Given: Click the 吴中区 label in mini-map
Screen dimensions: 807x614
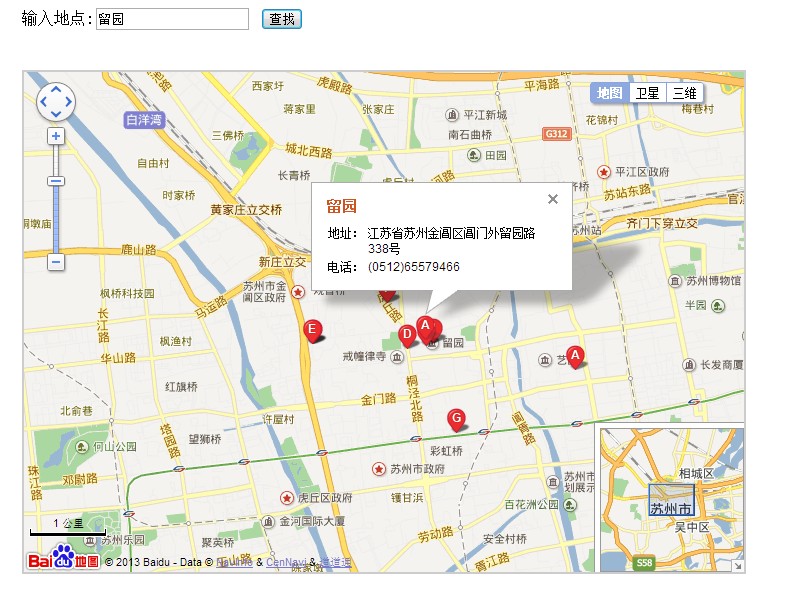Looking at the screenshot, I should tap(692, 527).
